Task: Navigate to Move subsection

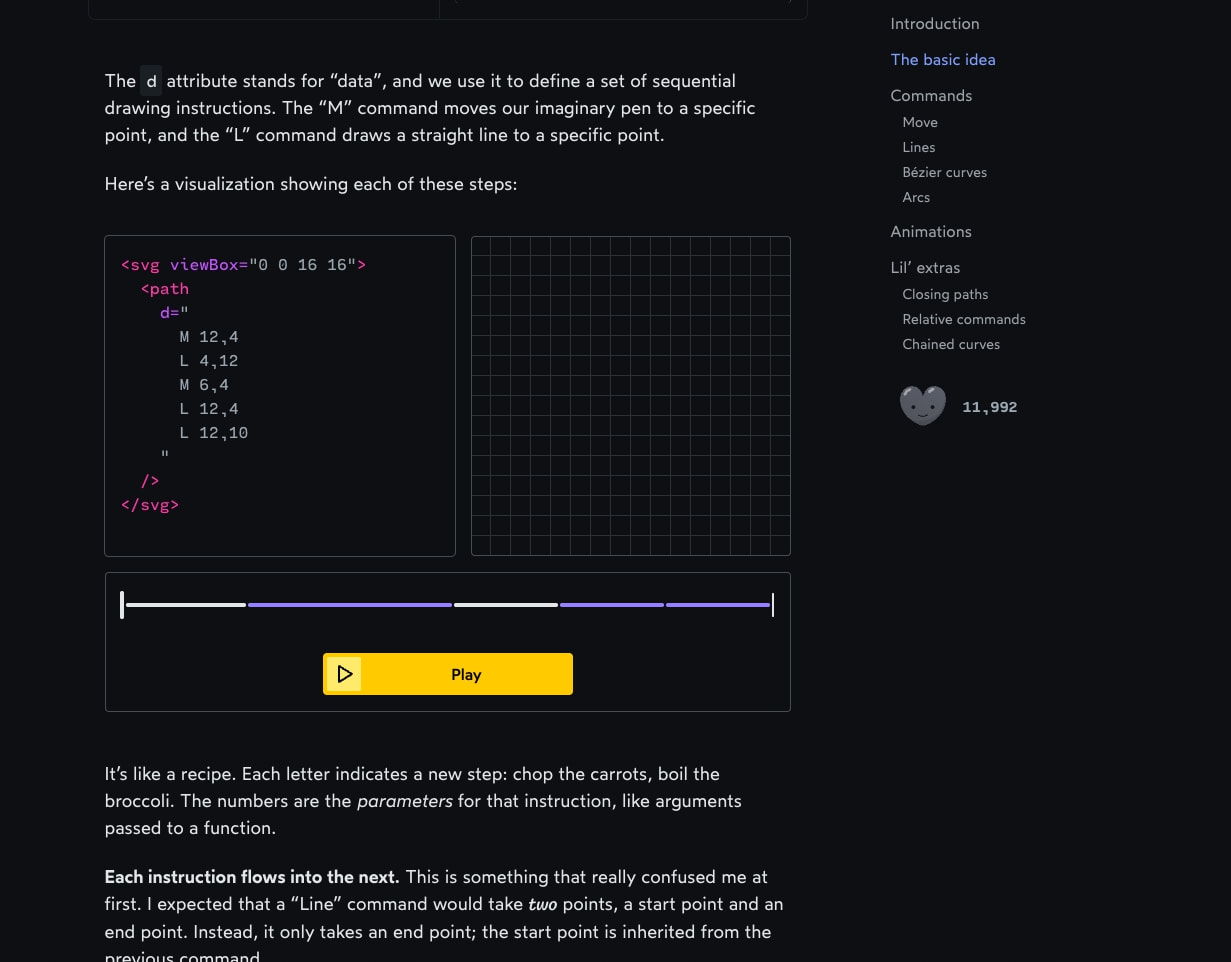Action: pyautogui.click(x=920, y=122)
